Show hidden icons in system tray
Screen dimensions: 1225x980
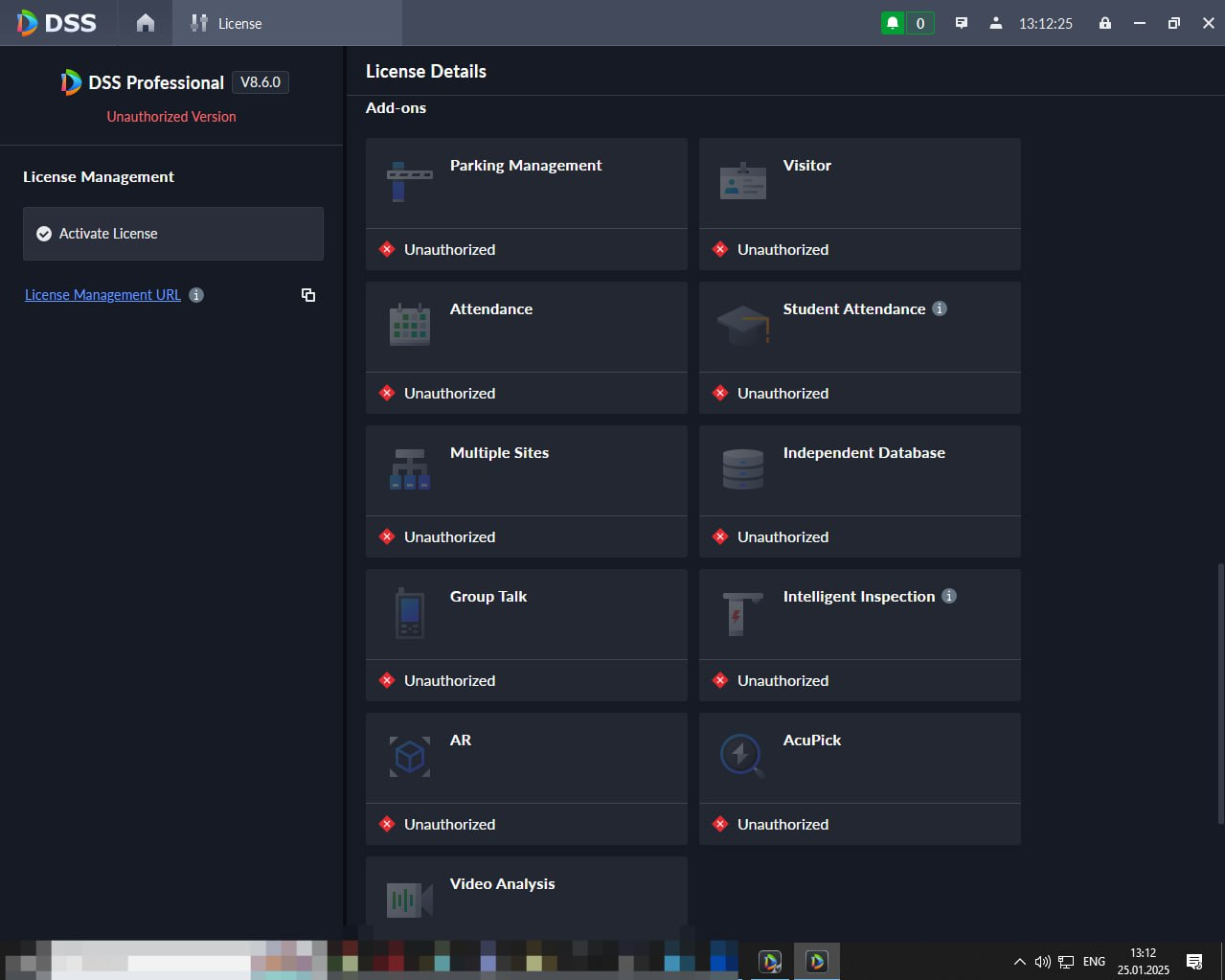[1019, 962]
